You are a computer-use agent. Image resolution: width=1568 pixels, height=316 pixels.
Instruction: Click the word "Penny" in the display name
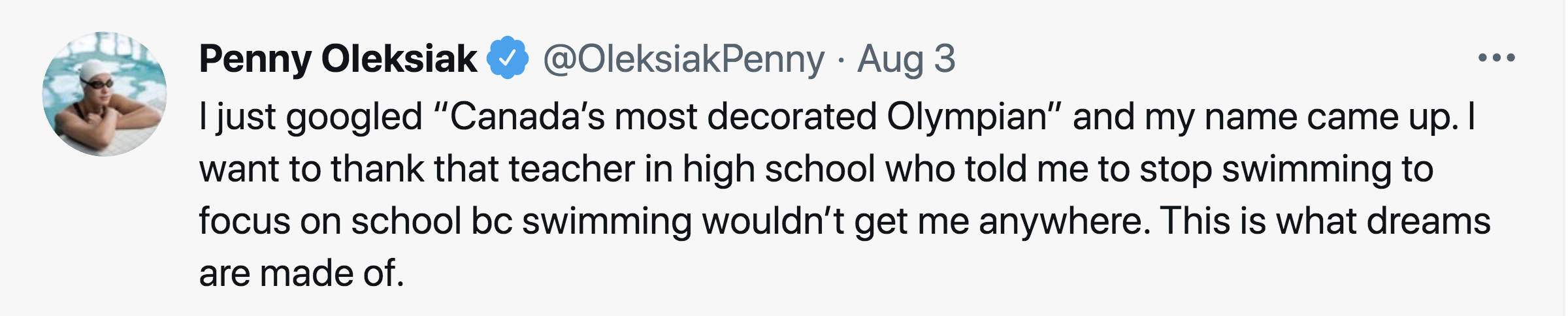coord(255,59)
